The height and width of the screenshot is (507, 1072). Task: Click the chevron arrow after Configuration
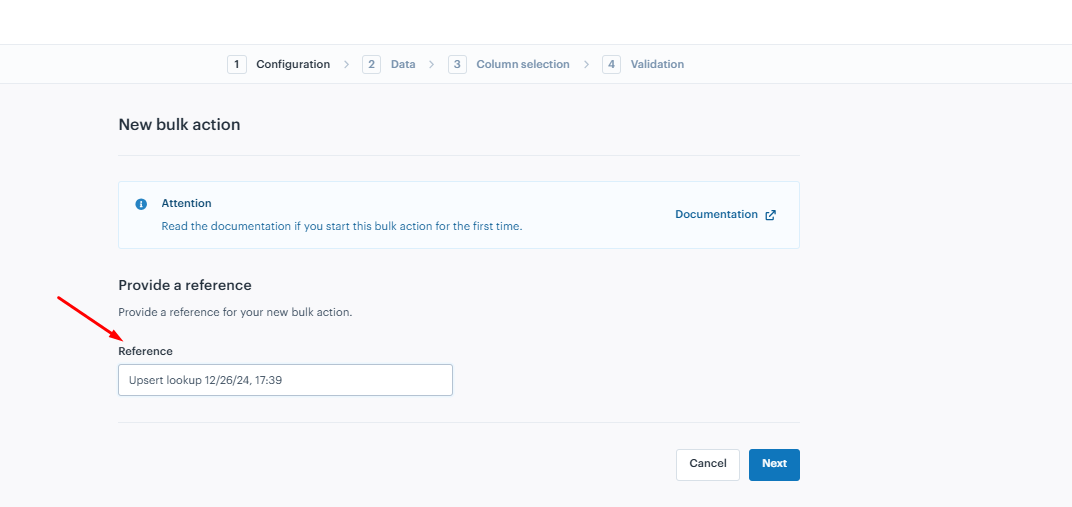click(347, 64)
